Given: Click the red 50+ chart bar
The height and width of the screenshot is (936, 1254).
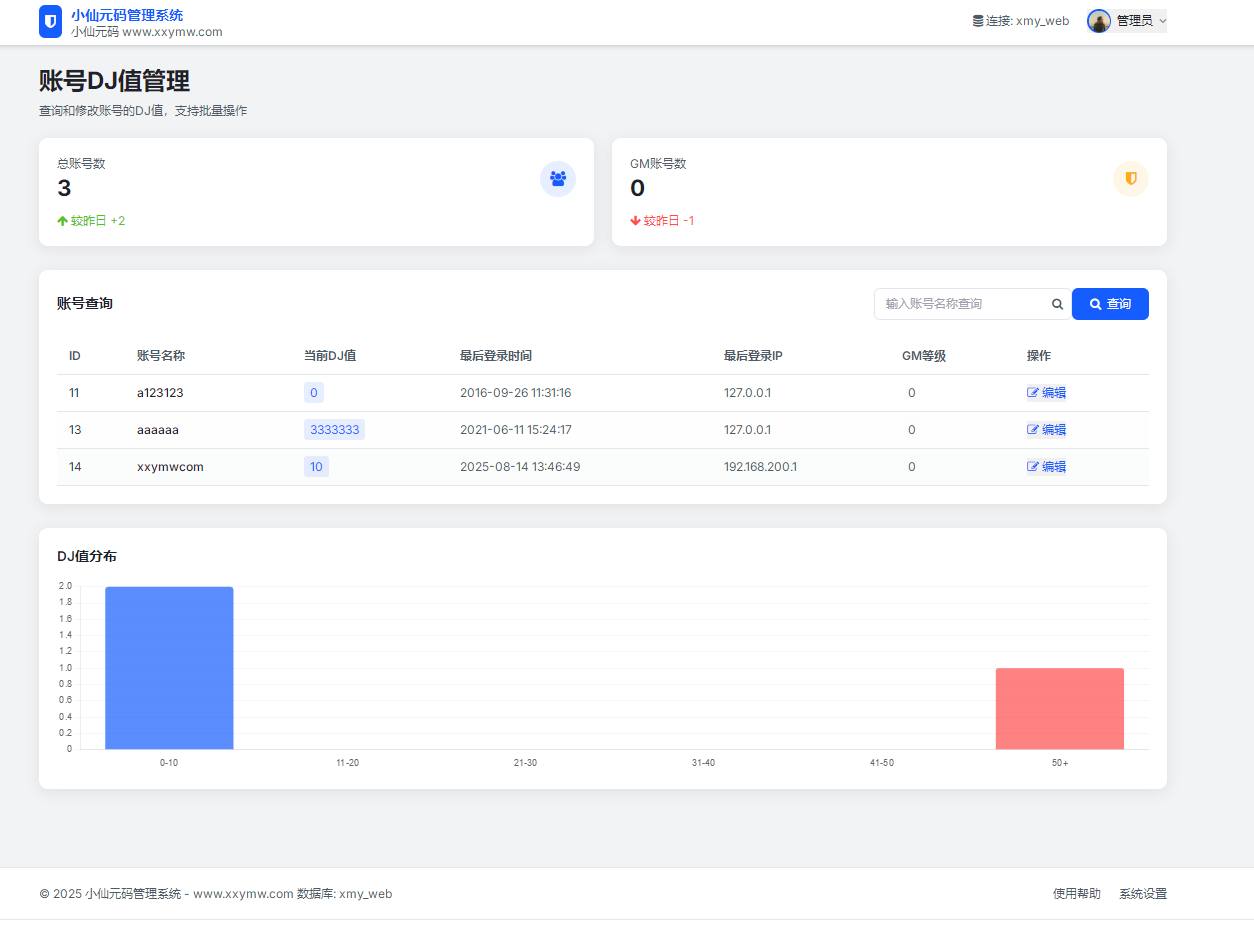Looking at the screenshot, I should tap(1060, 709).
